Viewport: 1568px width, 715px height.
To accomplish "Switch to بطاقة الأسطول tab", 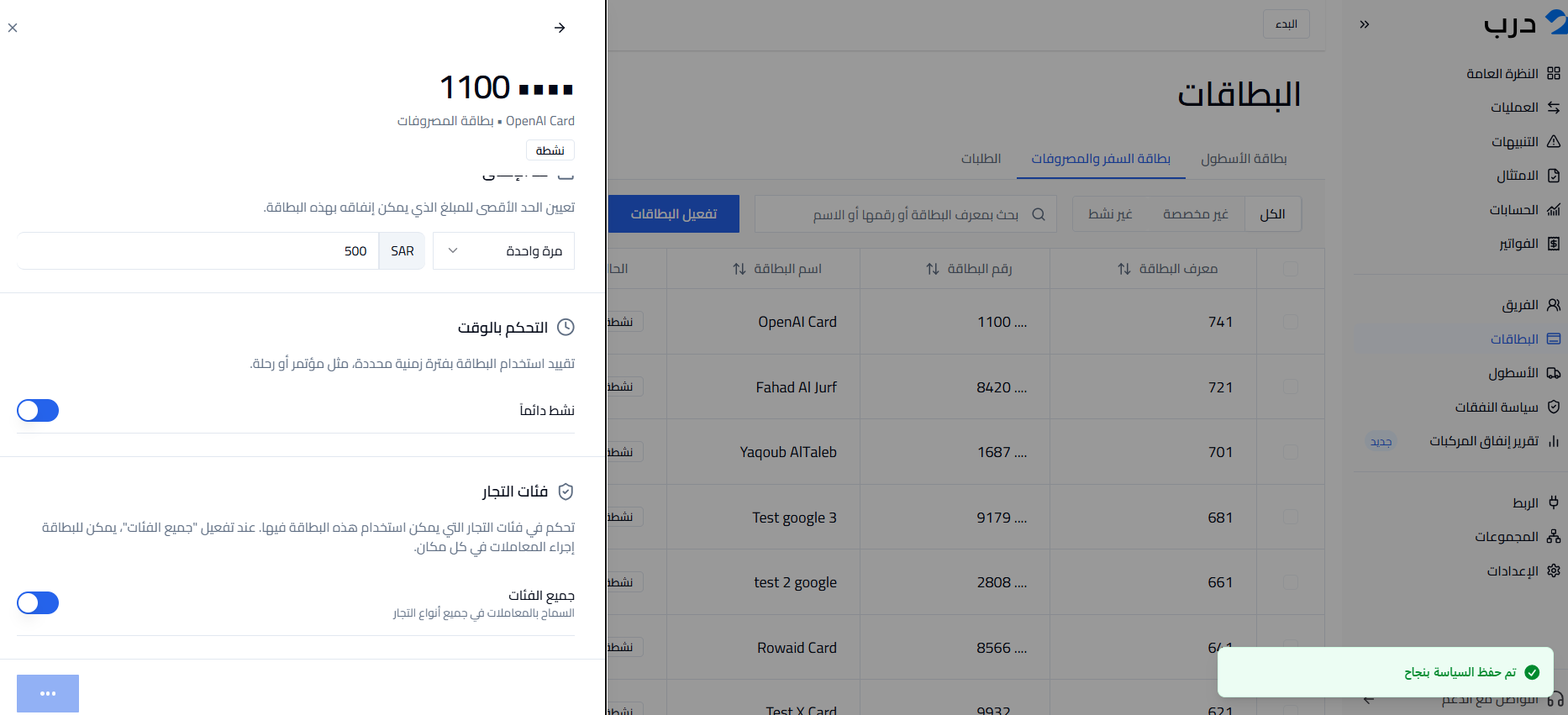I will tap(1244, 159).
